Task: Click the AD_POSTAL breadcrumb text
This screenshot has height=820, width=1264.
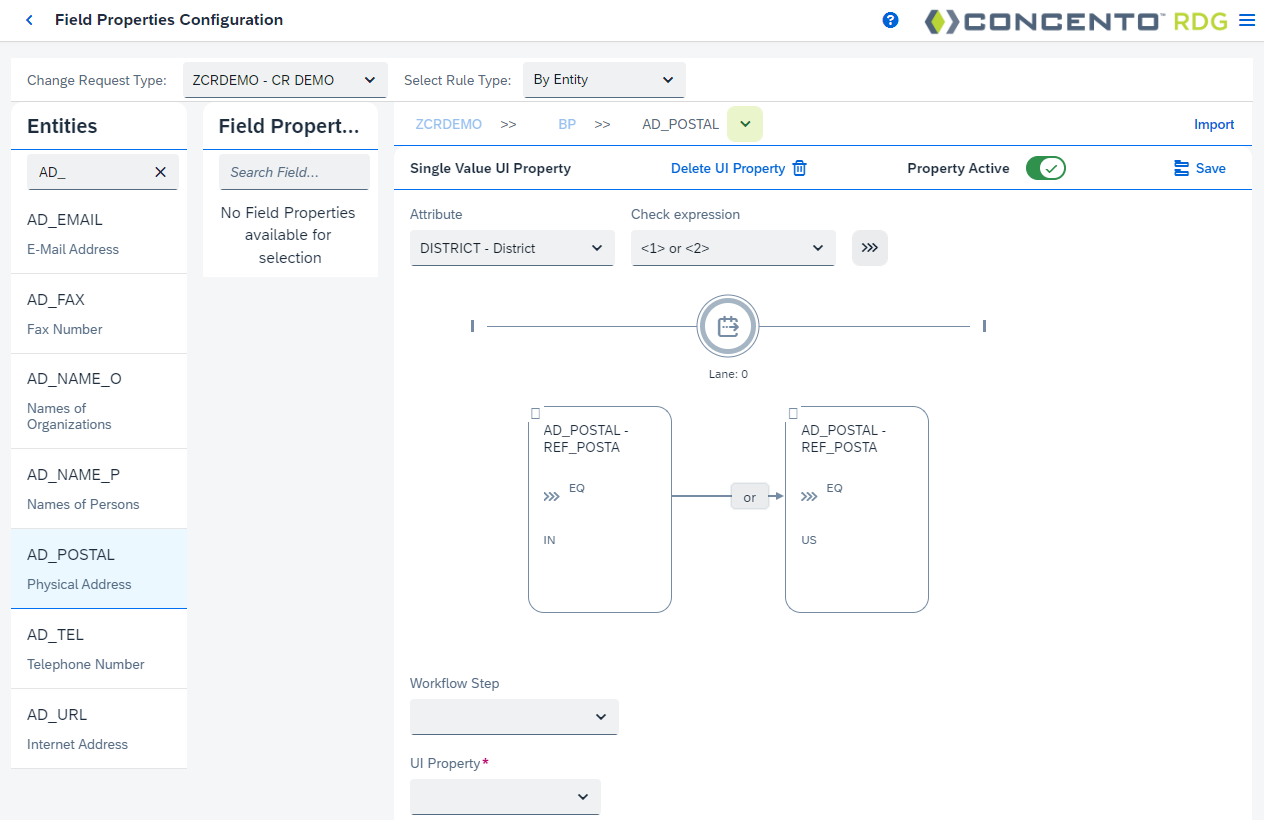Action: pyautogui.click(x=680, y=125)
